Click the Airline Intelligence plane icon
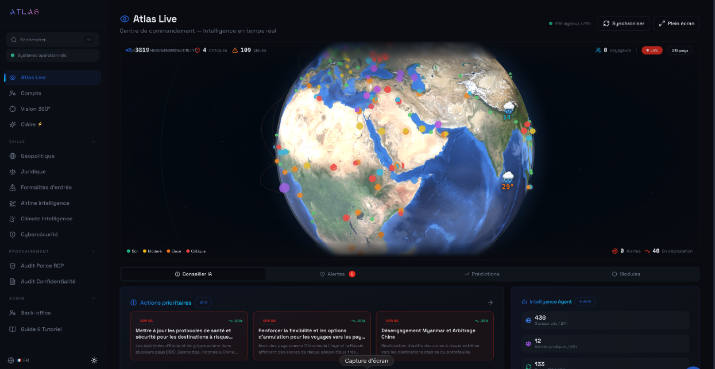This screenshot has width=715, height=369. [13, 203]
